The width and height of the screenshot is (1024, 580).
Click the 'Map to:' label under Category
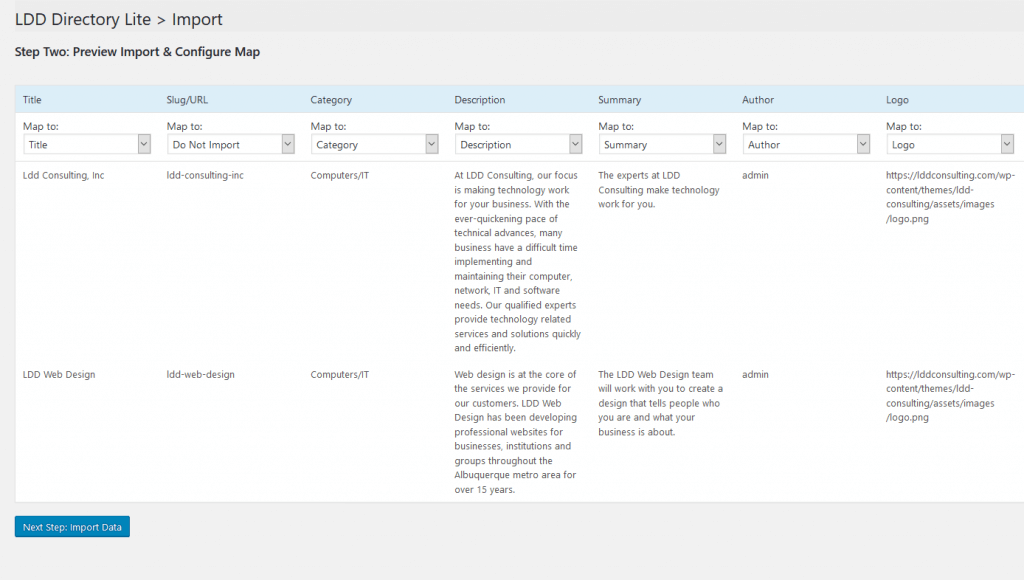(328, 126)
